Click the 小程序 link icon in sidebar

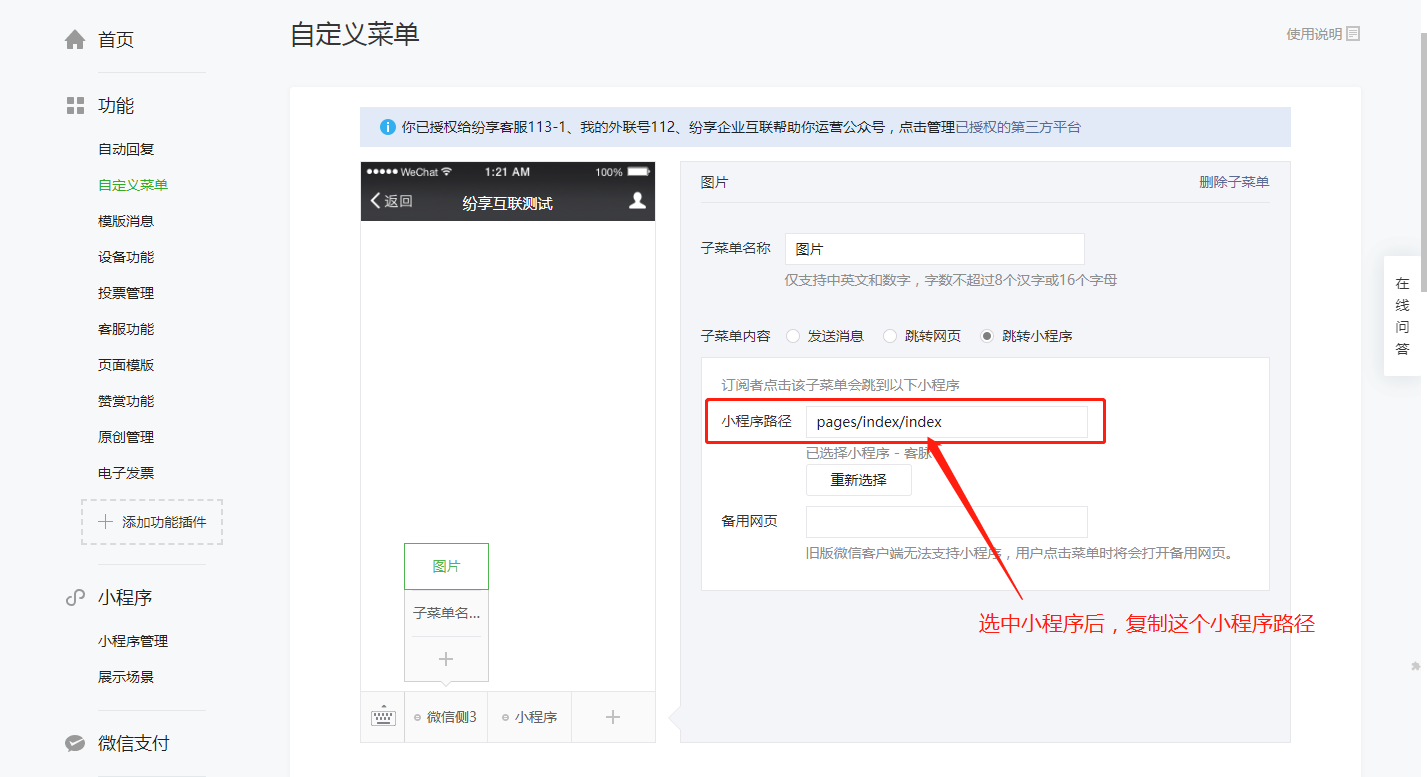pyautogui.click(x=75, y=598)
